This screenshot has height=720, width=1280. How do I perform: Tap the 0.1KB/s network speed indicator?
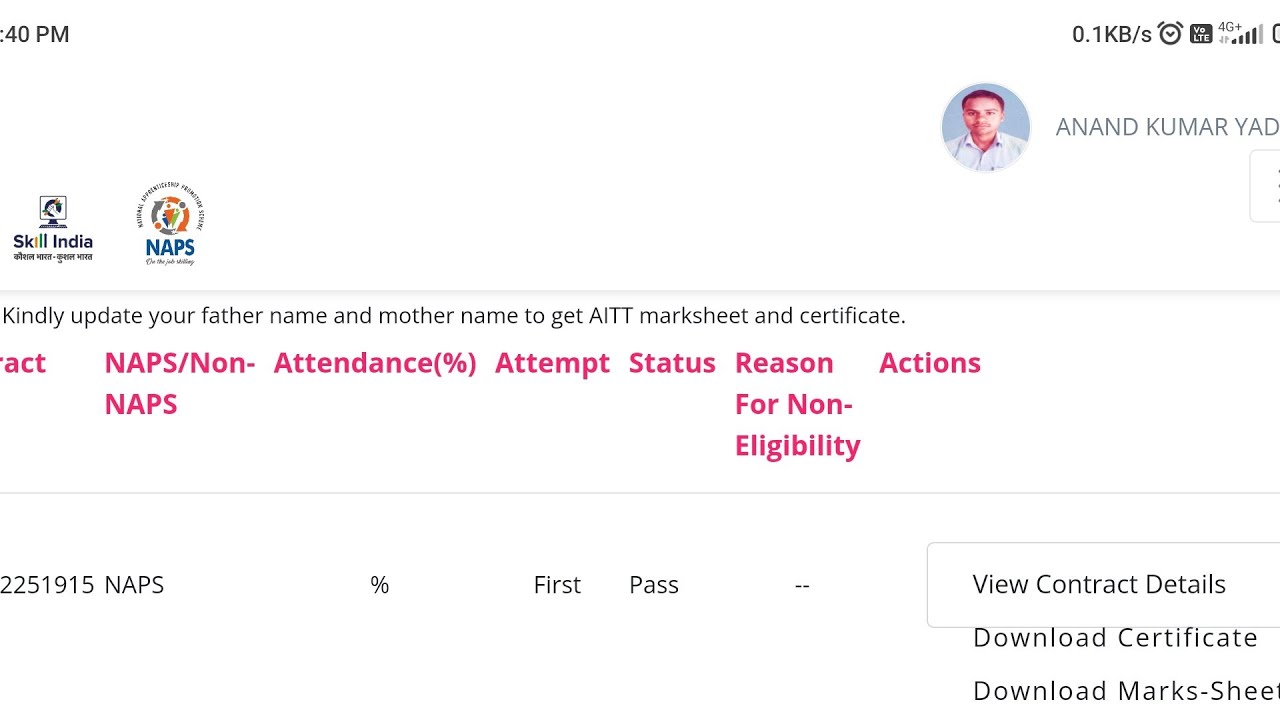(x=1112, y=35)
